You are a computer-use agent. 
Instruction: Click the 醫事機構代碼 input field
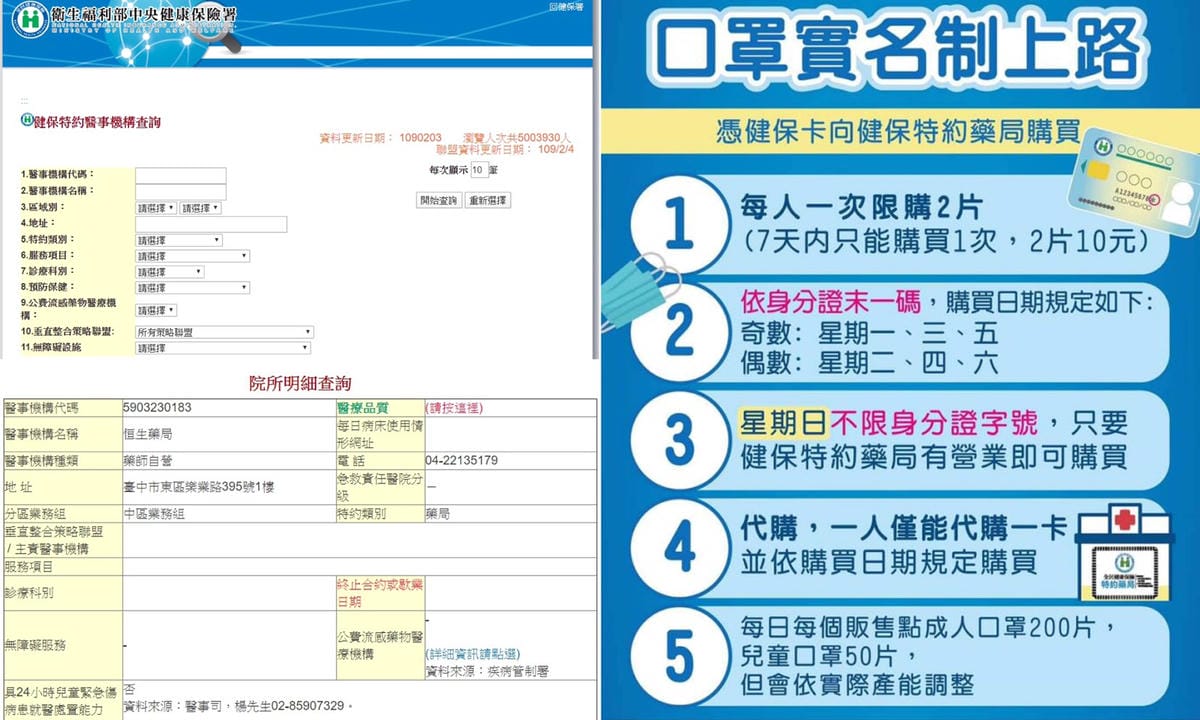tap(181, 176)
